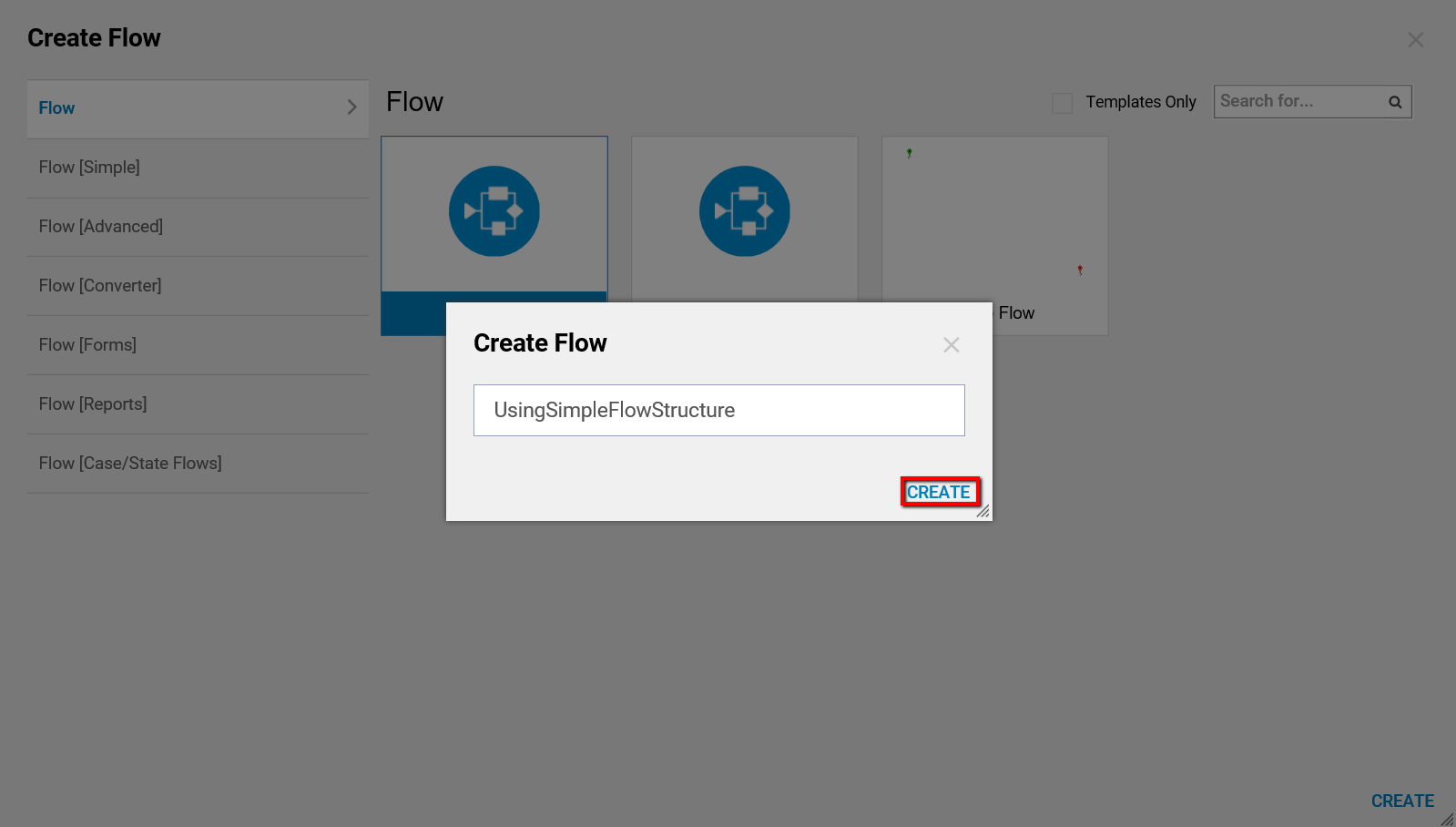This screenshot has width=1456, height=827.
Task: Select the second flow template icon
Action: pos(745,211)
